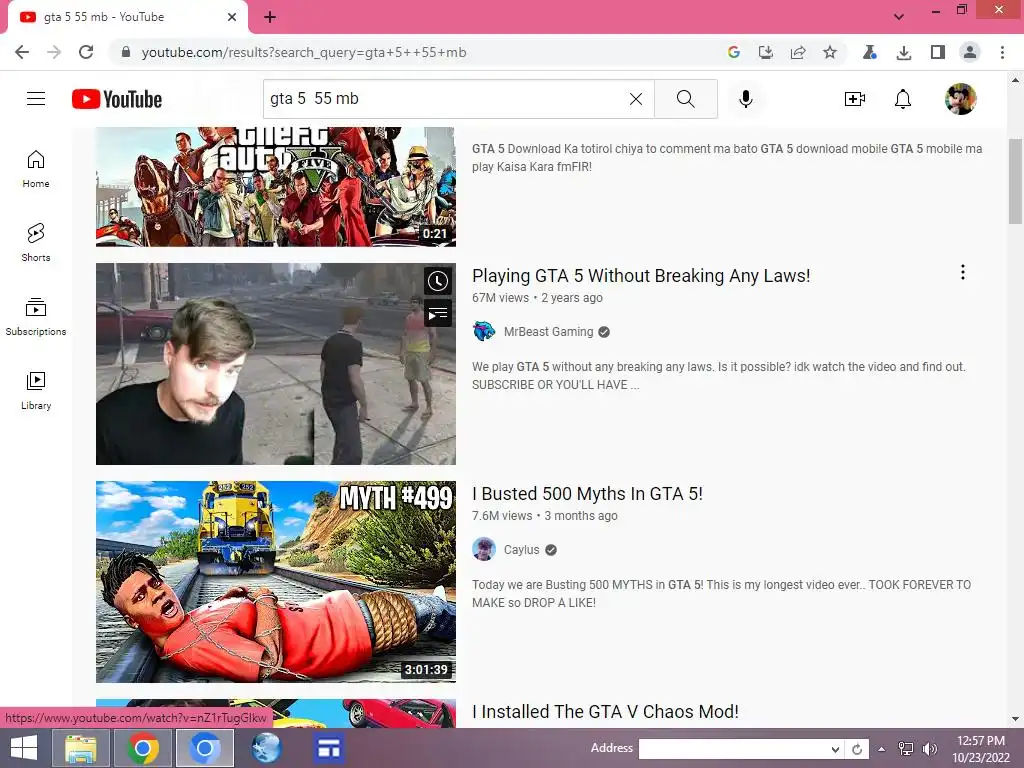Viewport: 1024px width, 768px height.
Task: Open Chrome downloads icon
Action: (x=904, y=52)
